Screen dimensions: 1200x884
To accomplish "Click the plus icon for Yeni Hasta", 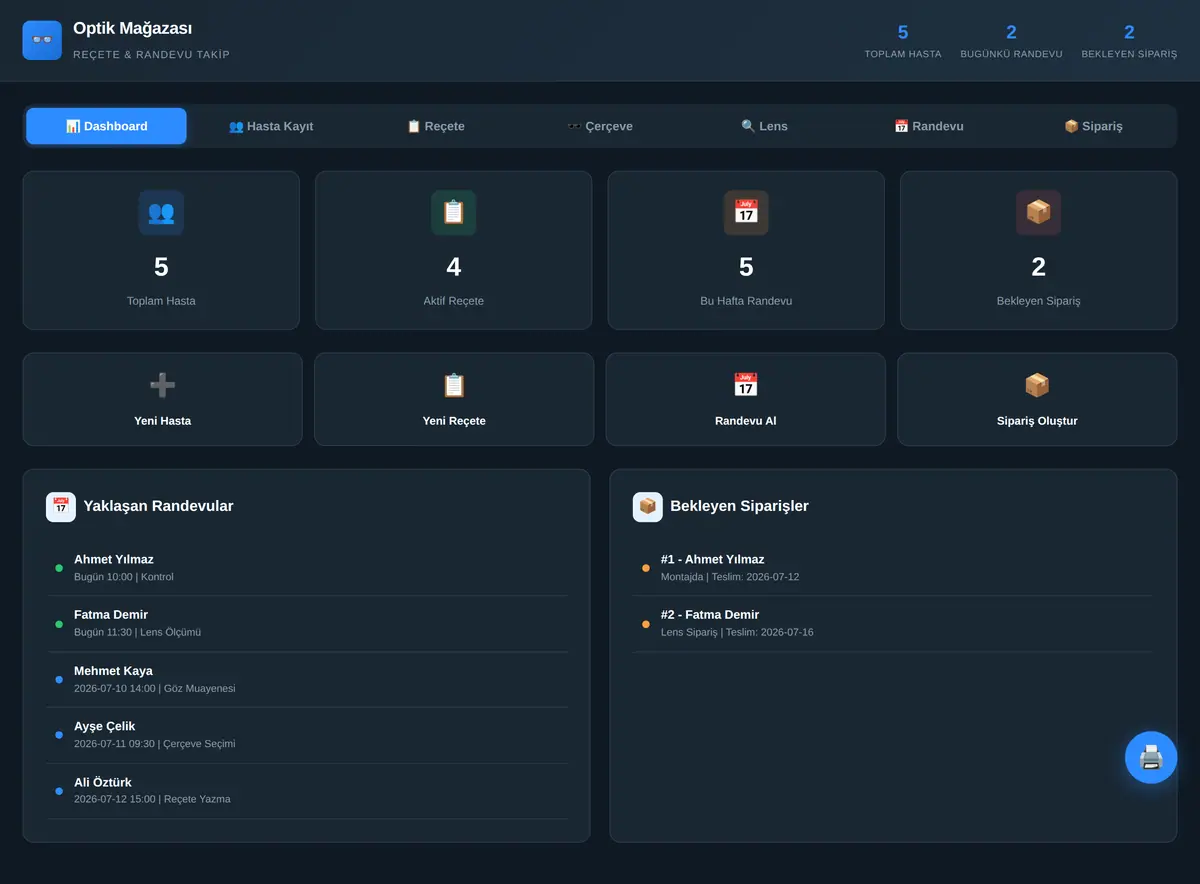I will (162, 385).
